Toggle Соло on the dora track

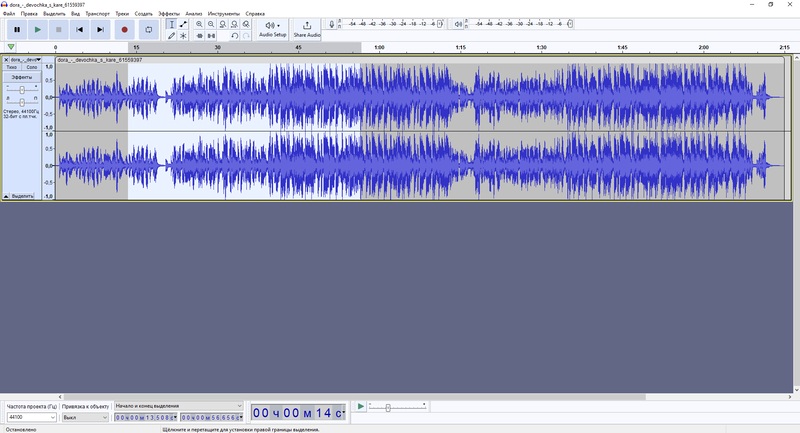pyautogui.click(x=31, y=68)
